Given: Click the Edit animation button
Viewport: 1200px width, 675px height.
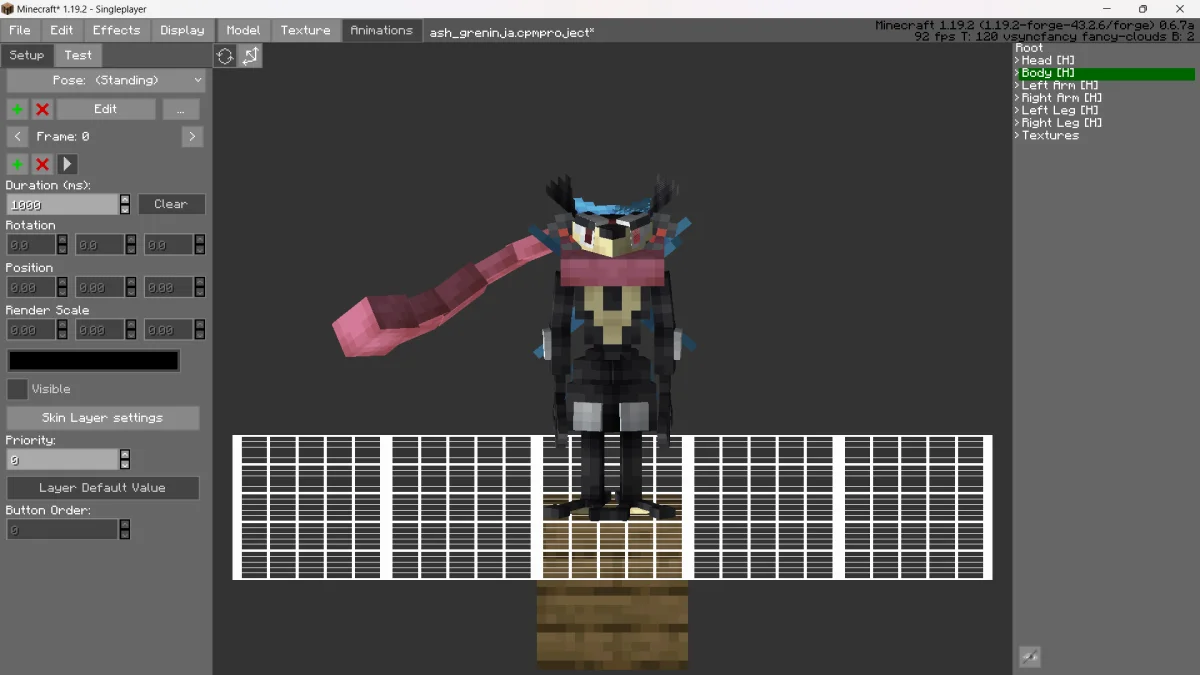Looking at the screenshot, I should 106,109.
